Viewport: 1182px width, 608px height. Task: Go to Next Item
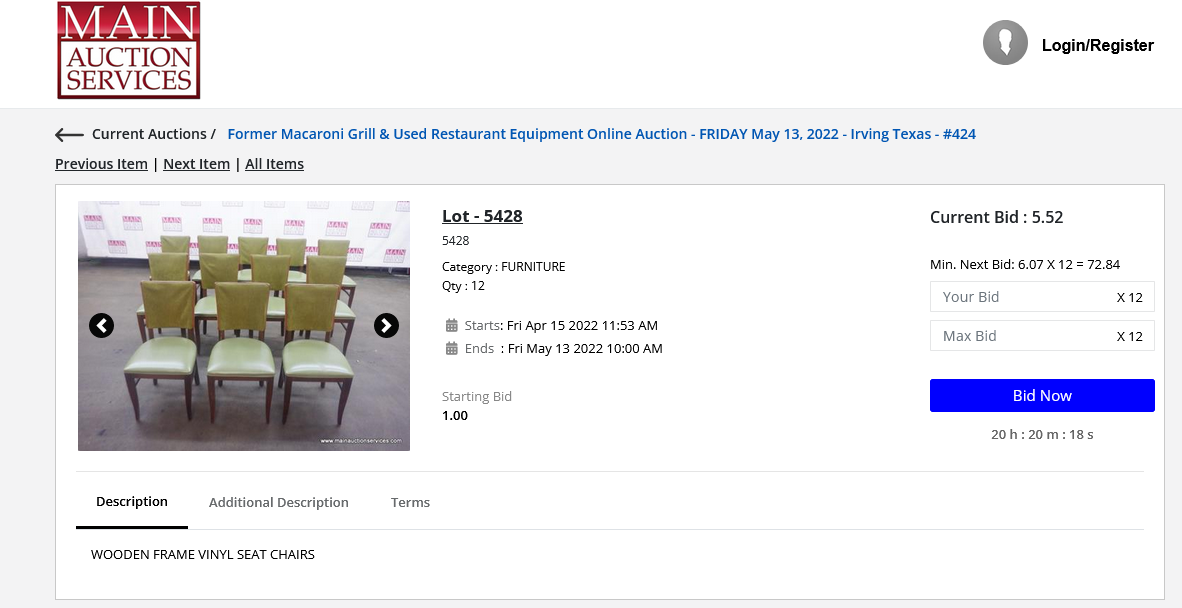pos(196,163)
